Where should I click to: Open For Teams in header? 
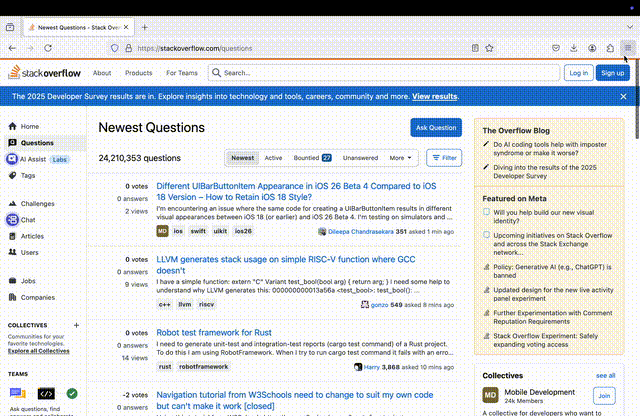click(x=182, y=73)
